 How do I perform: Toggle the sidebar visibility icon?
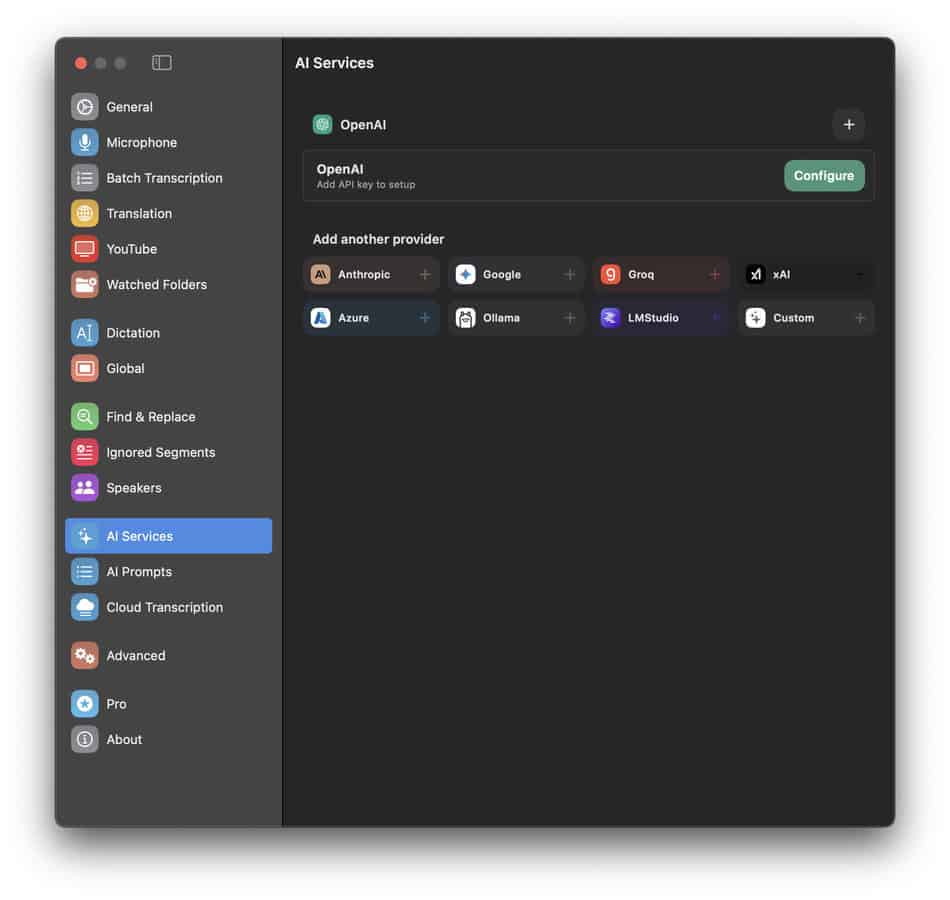coord(162,63)
